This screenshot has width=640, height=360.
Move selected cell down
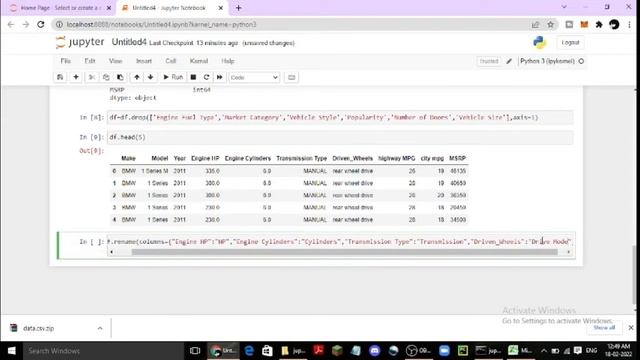click(151, 77)
